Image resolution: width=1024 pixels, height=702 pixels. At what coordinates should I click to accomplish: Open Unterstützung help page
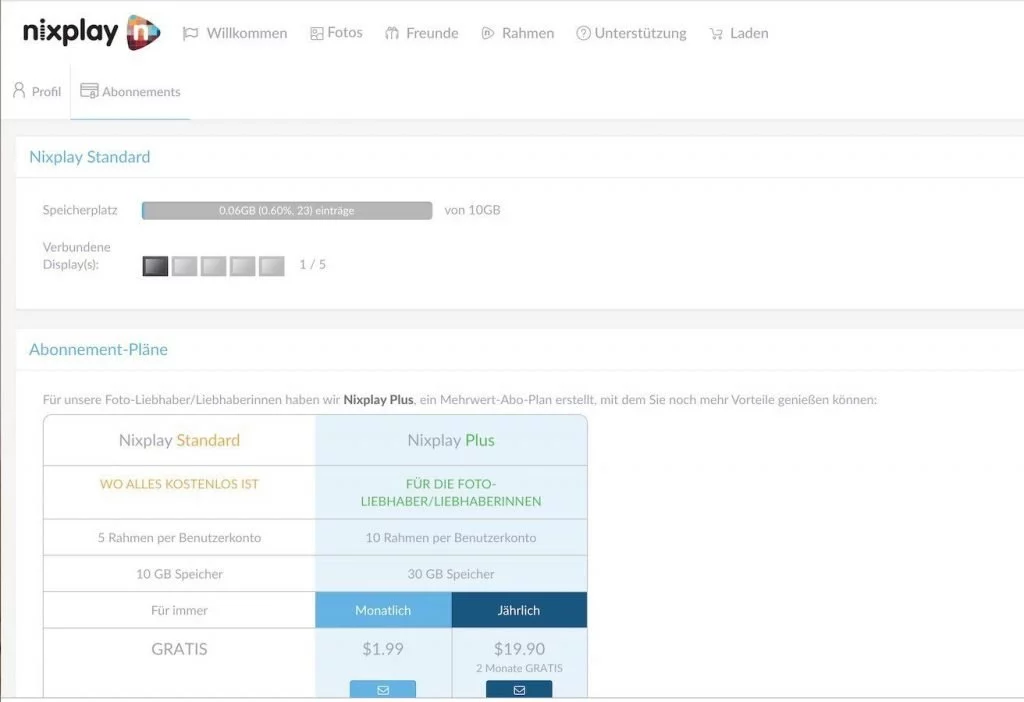pos(632,33)
